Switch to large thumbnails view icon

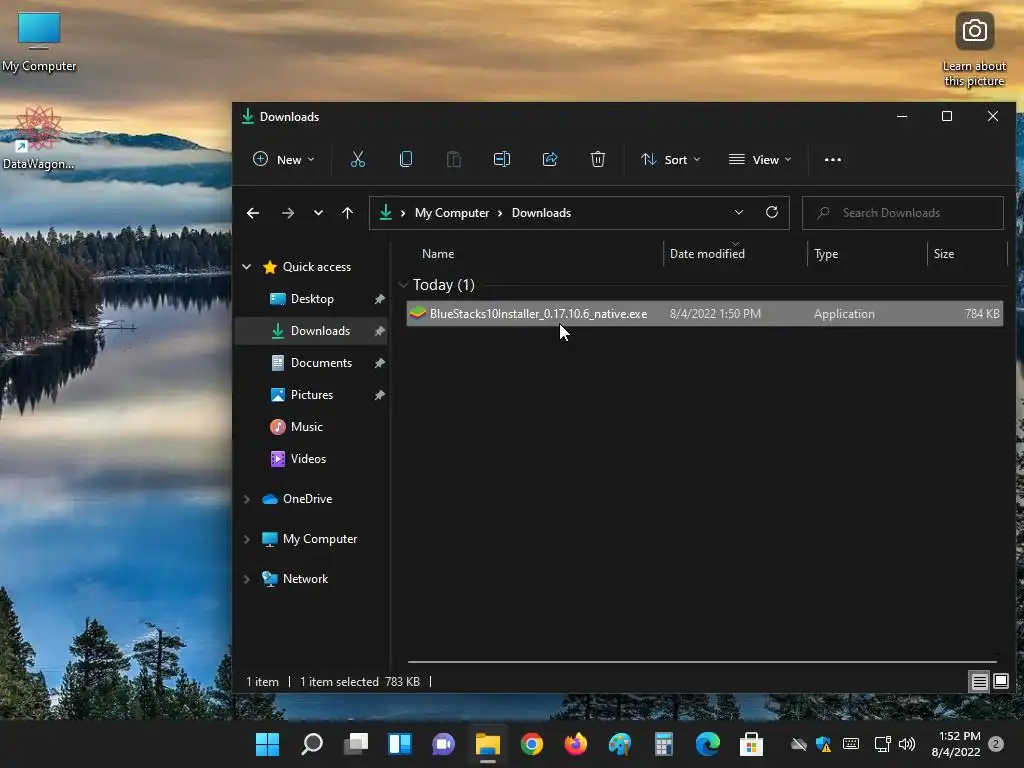tap(1000, 682)
